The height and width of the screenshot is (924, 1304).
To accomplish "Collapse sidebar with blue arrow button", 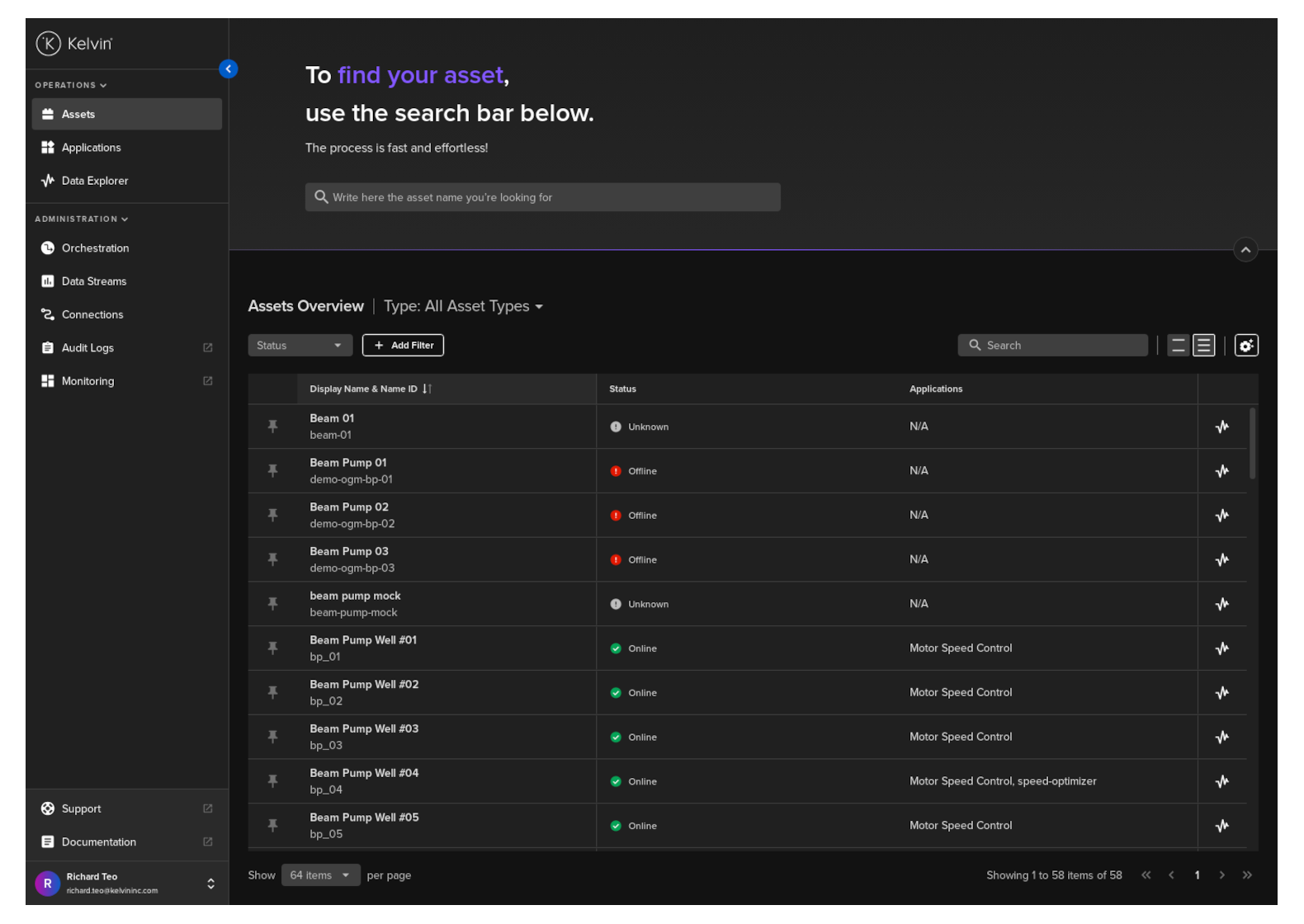I will click(x=229, y=69).
